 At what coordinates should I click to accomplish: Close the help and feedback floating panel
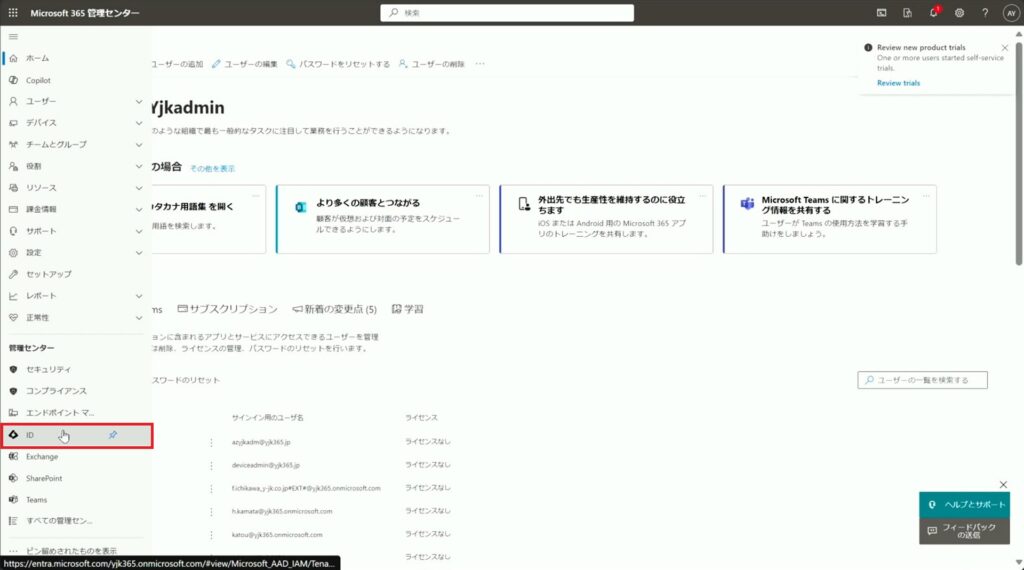tap(1003, 484)
